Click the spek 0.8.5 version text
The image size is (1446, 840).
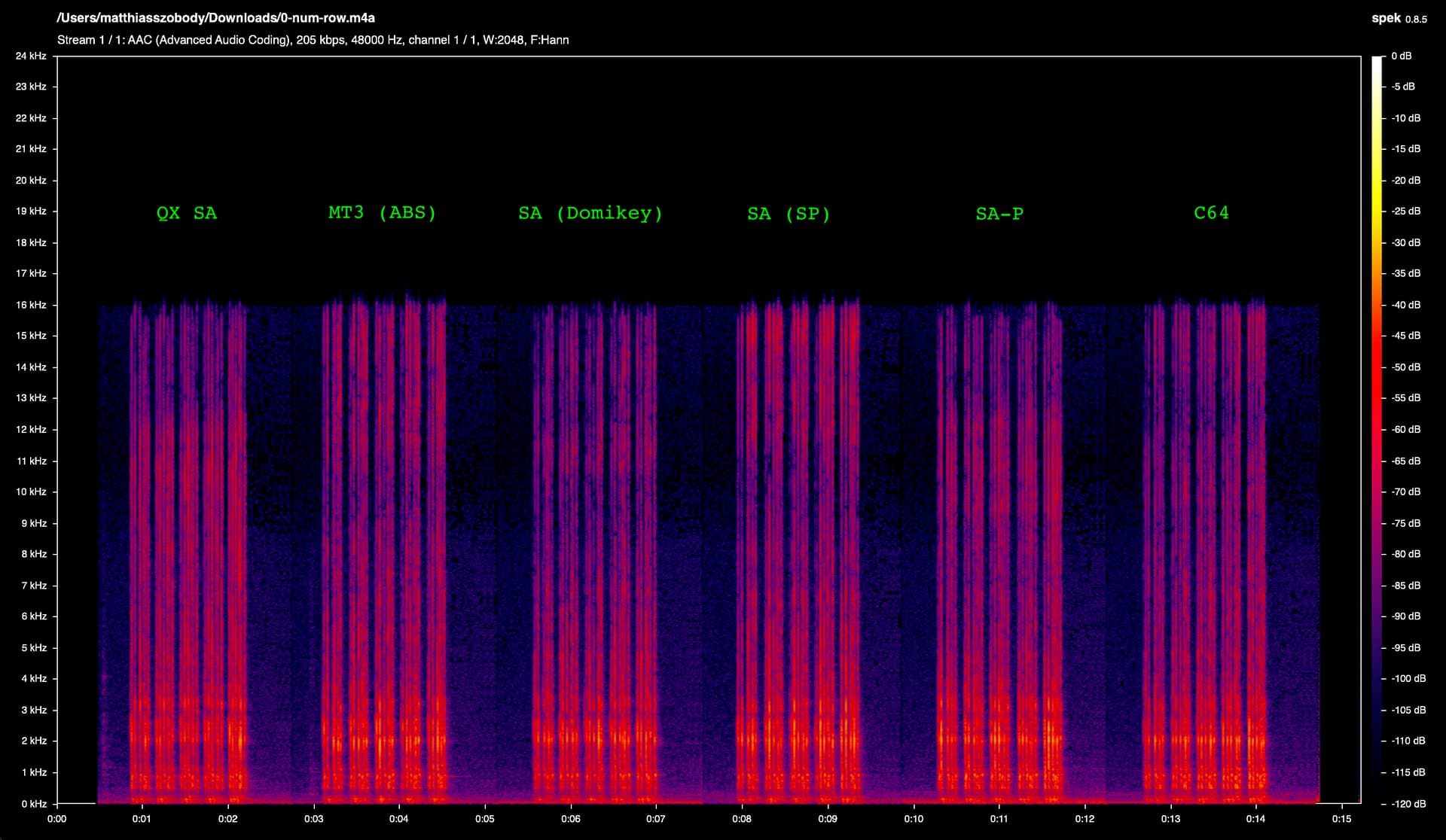point(1399,19)
